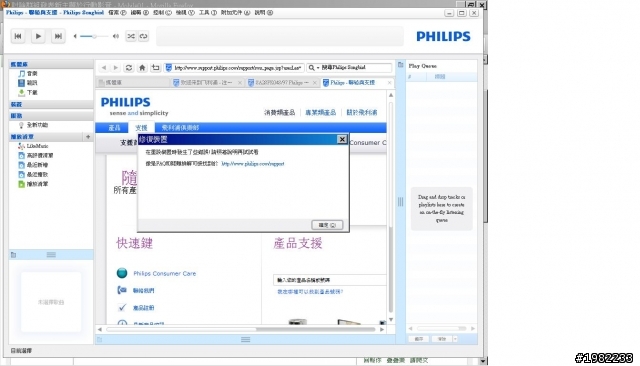
Task: Click the philips.com/support link in dialog
Action: 253,164
